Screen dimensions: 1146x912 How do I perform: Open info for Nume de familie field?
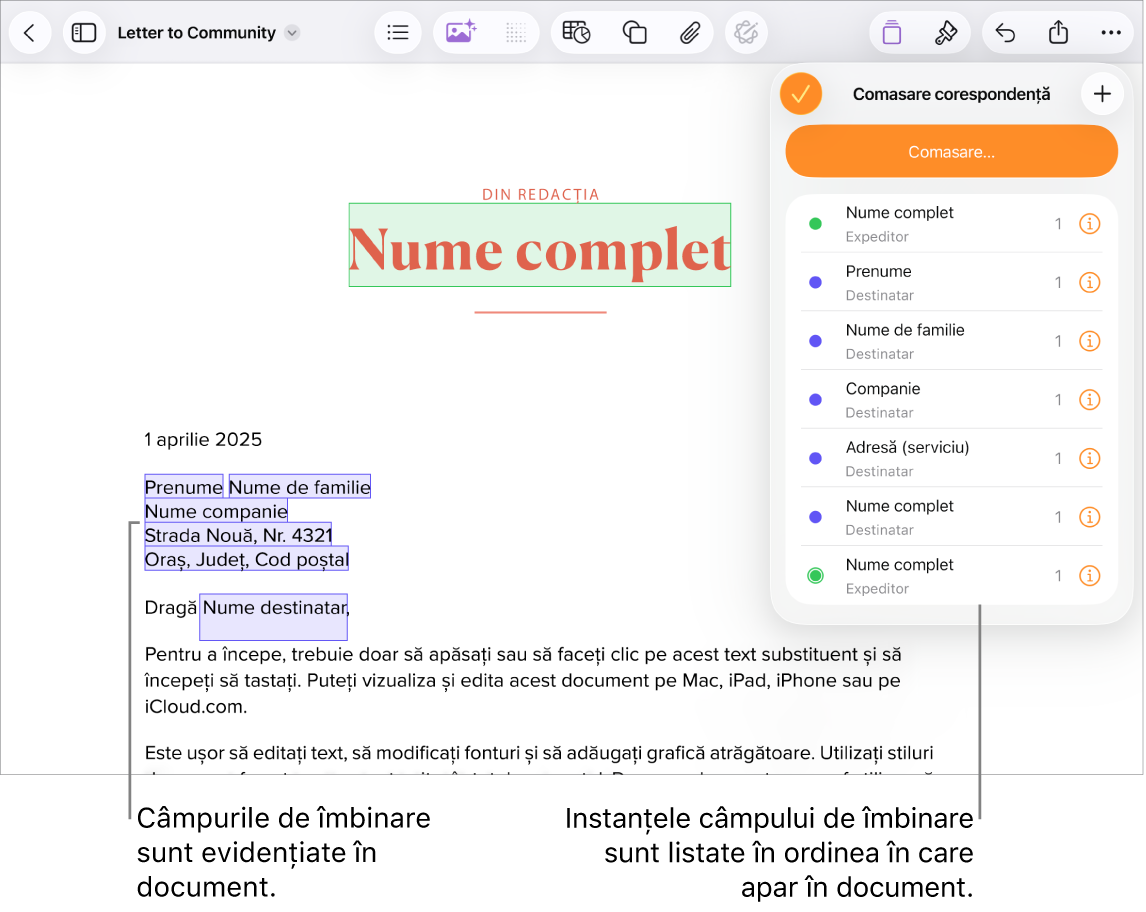1090,341
